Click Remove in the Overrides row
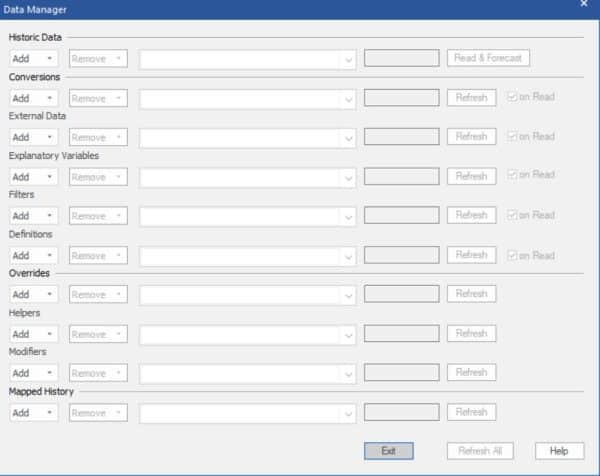 [x=98, y=294]
